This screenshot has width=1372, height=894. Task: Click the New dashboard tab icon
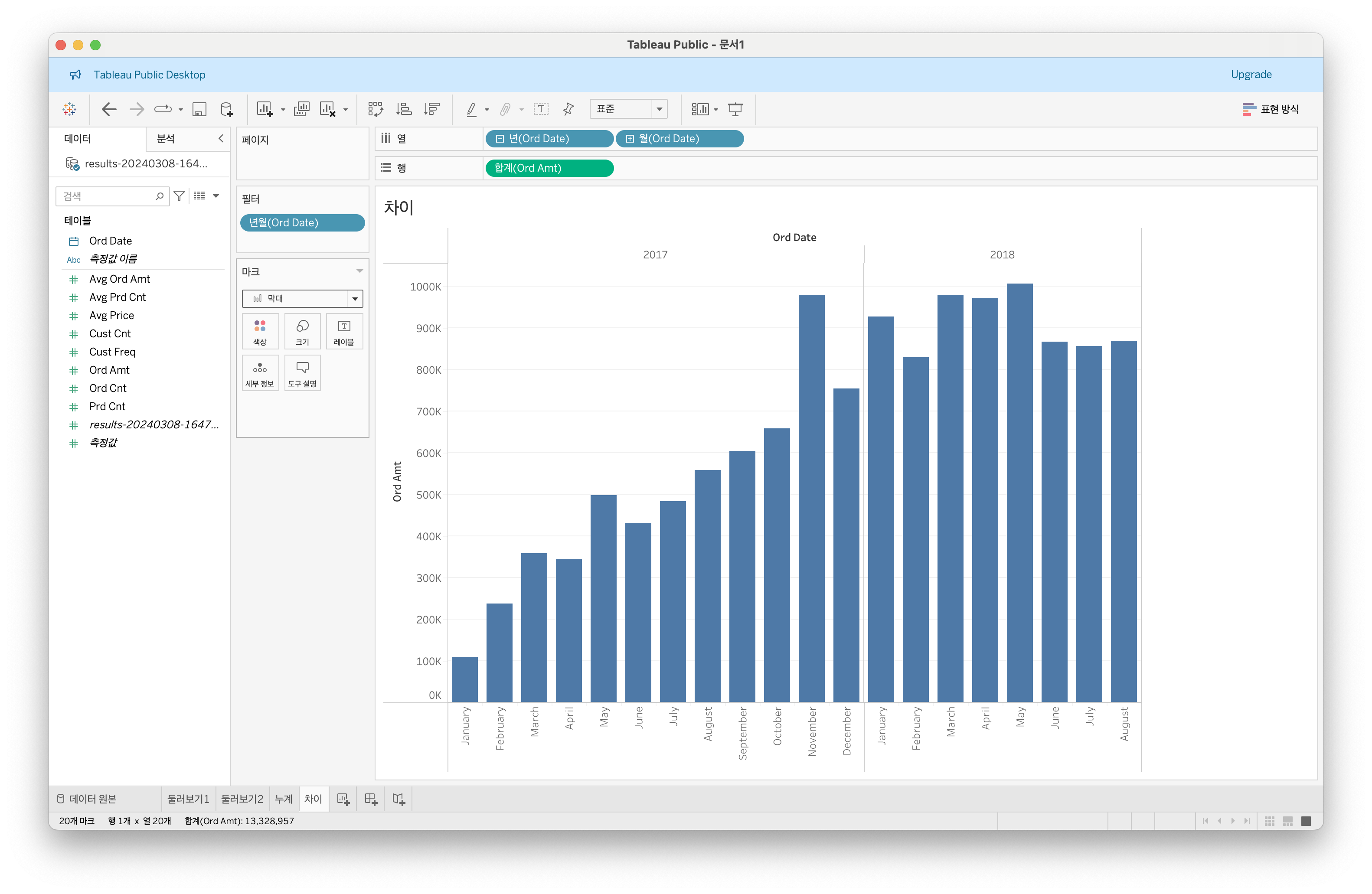[x=371, y=799]
